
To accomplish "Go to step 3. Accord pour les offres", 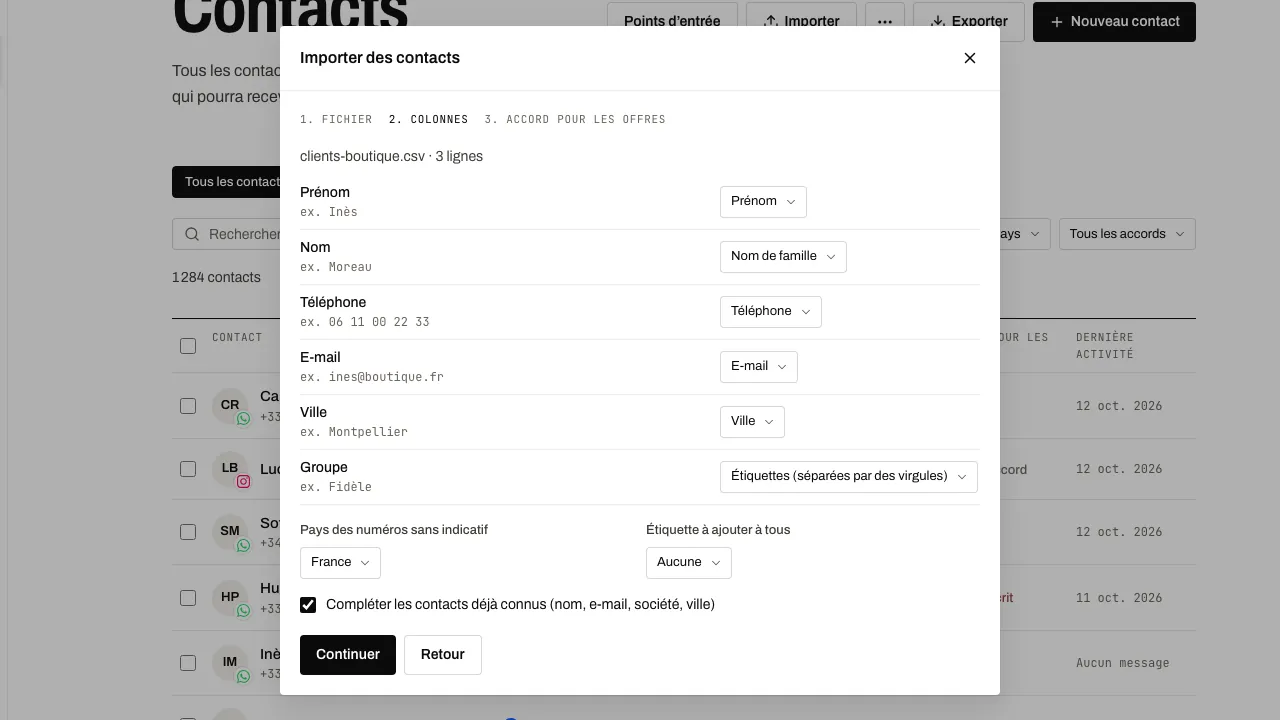I will pos(575,119).
